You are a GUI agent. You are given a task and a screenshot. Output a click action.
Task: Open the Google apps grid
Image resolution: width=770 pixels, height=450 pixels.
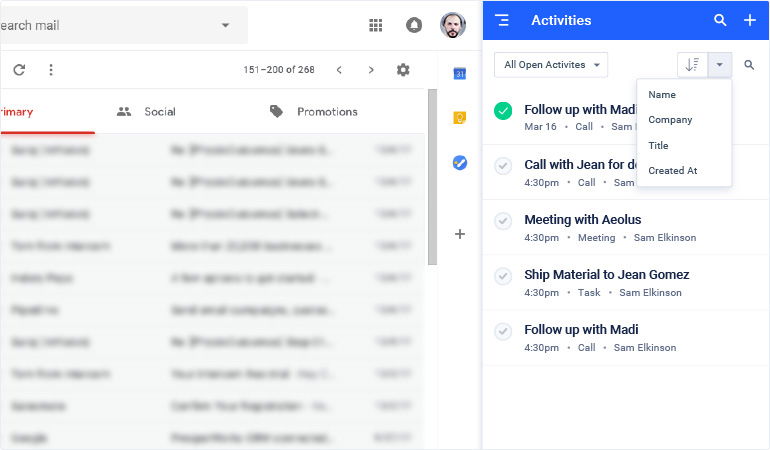(376, 25)
